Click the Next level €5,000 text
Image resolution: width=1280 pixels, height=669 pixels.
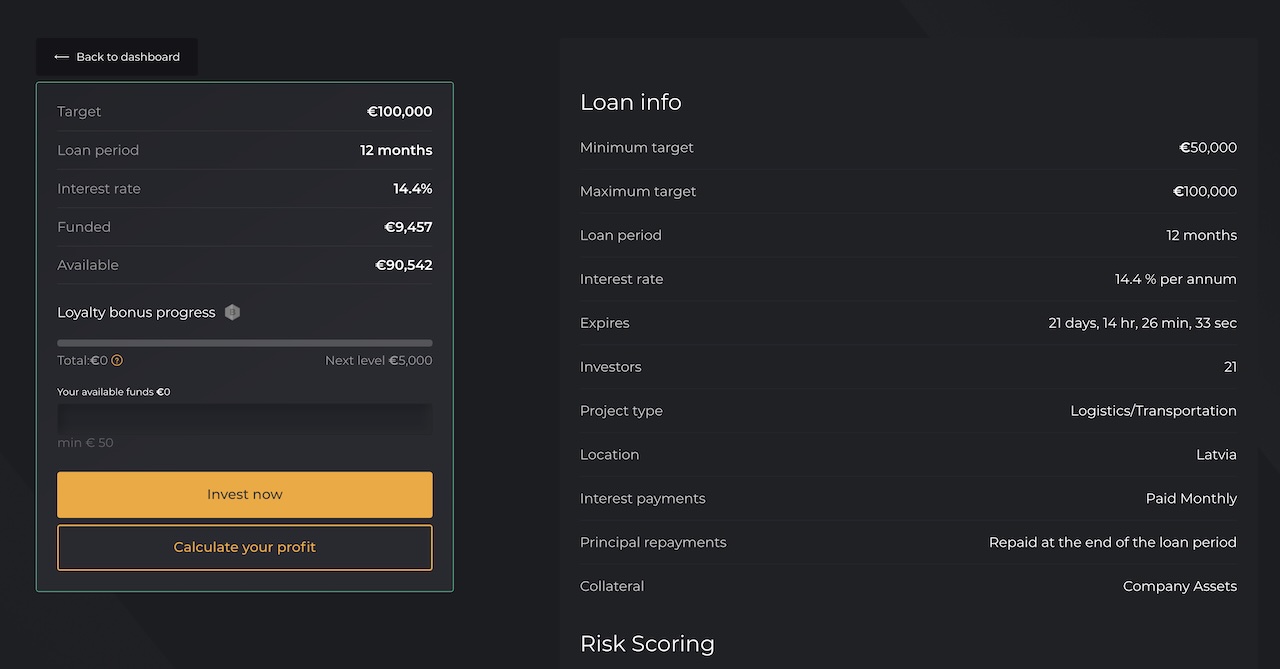(x=378, y=361)
